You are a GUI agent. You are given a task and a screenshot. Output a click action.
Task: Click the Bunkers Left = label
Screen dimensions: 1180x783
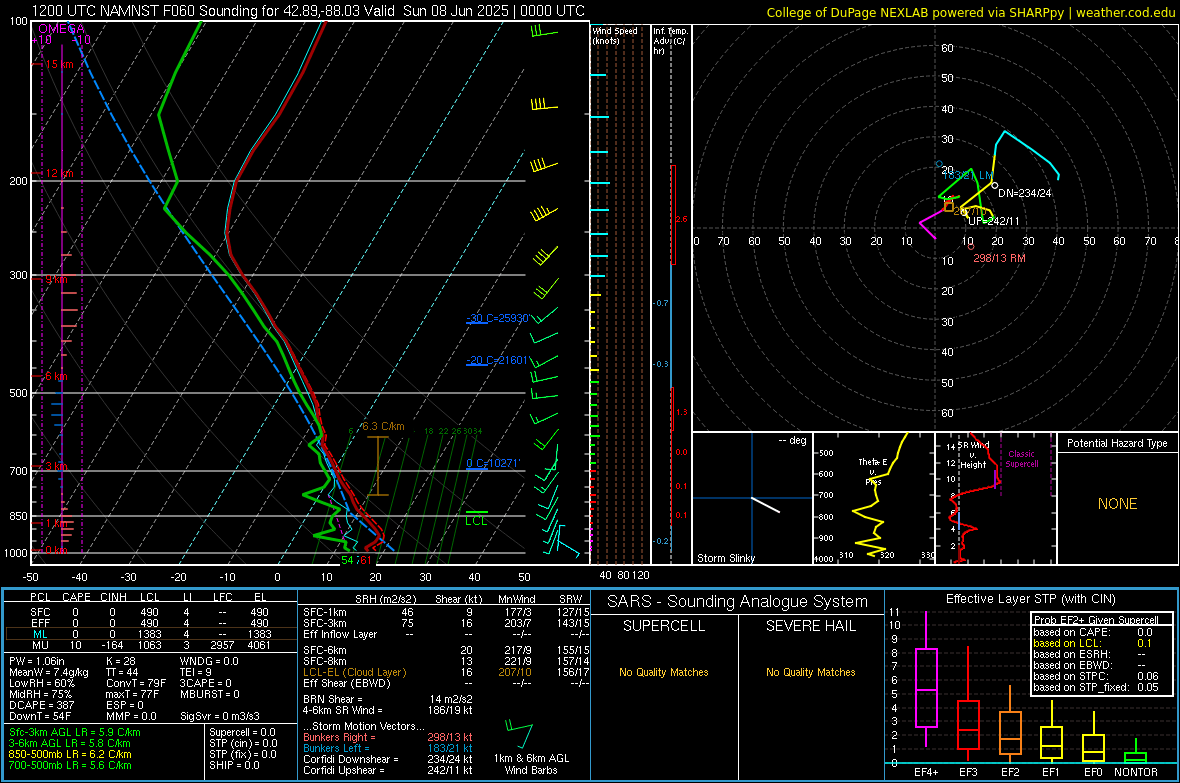pyautogui.click(x=336, y=748)
